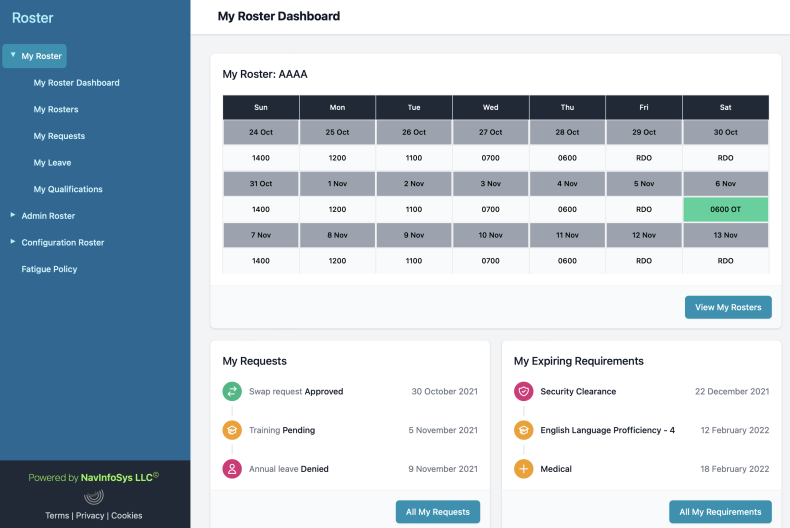Open My Rosters from the sidebar

tap(56, 109)
